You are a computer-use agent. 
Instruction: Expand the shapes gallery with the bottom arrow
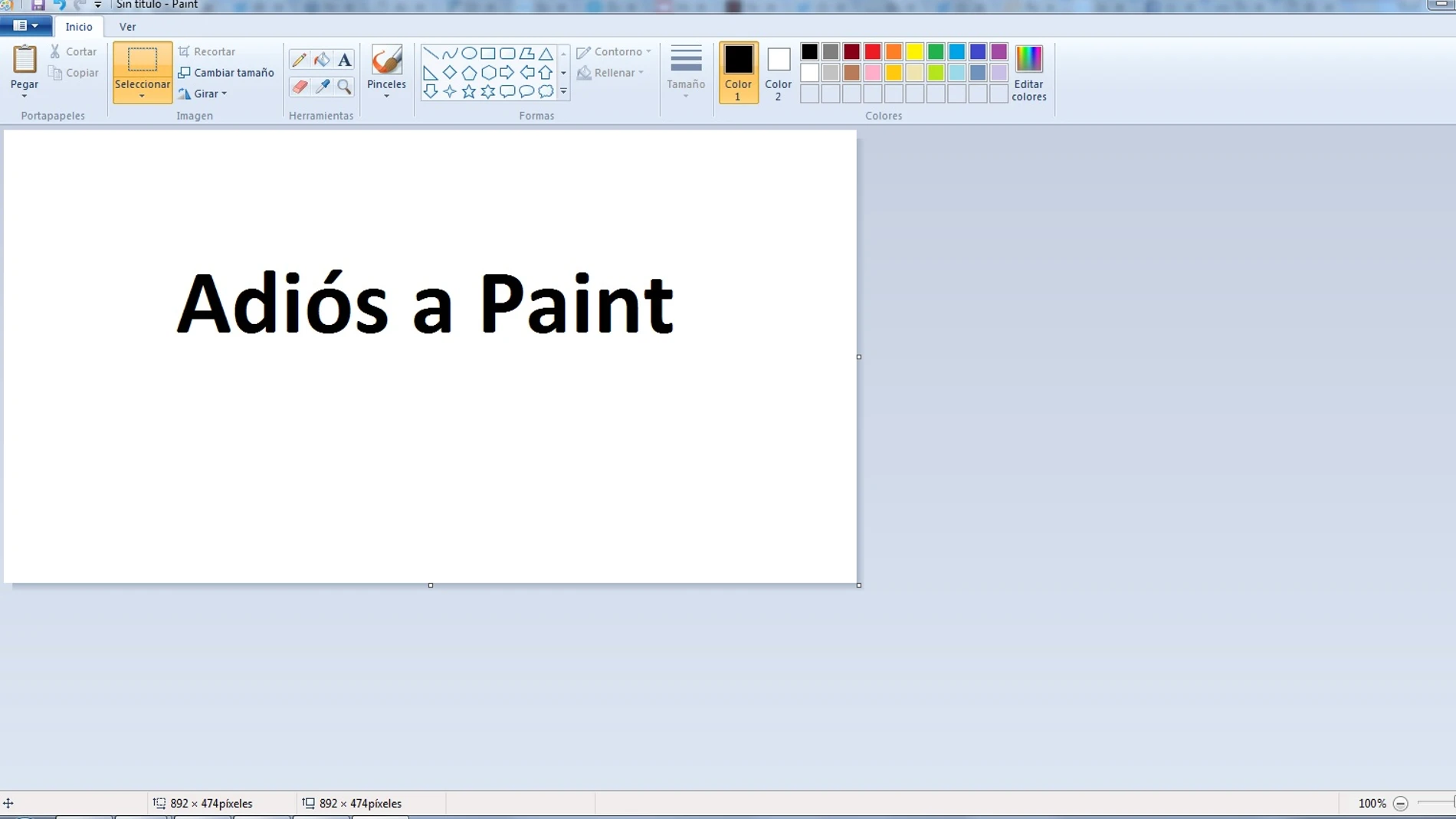pyautogui.click(x=564, y=92)
